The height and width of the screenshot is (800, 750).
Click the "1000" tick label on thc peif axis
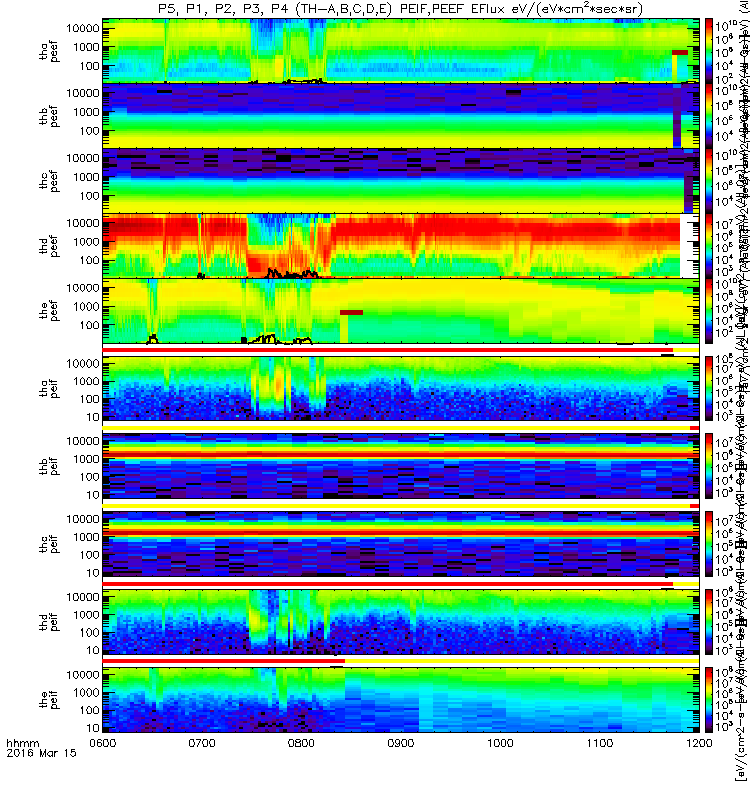coord(86,537)
